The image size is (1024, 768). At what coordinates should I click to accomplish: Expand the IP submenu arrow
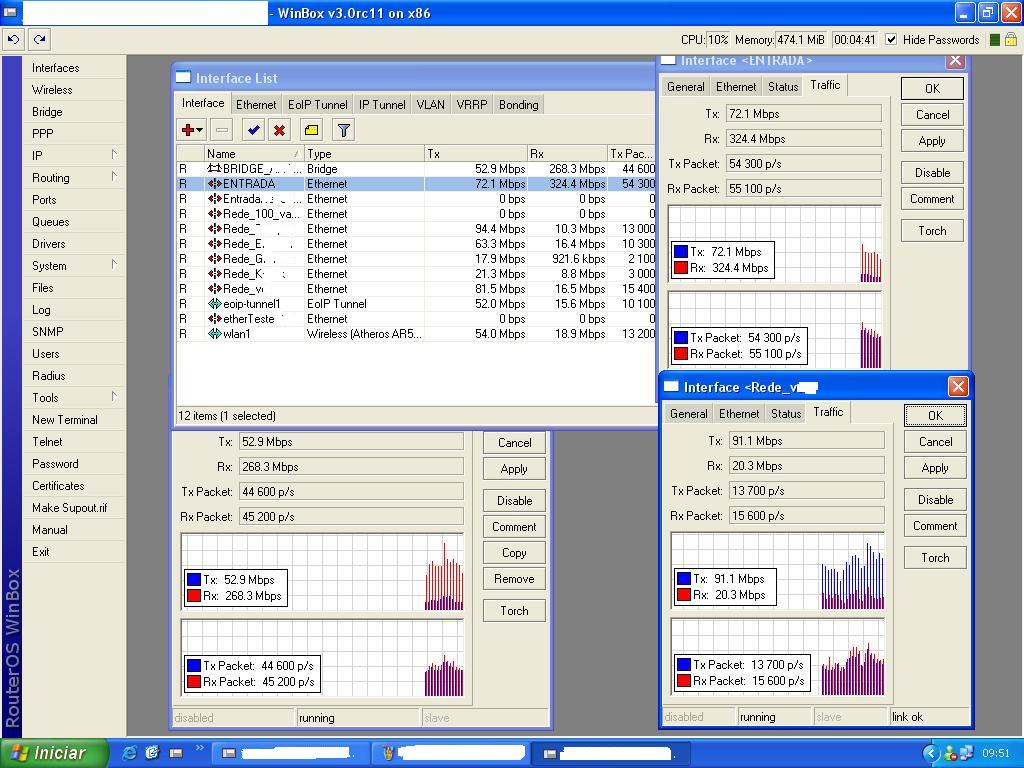click(114, 155)
